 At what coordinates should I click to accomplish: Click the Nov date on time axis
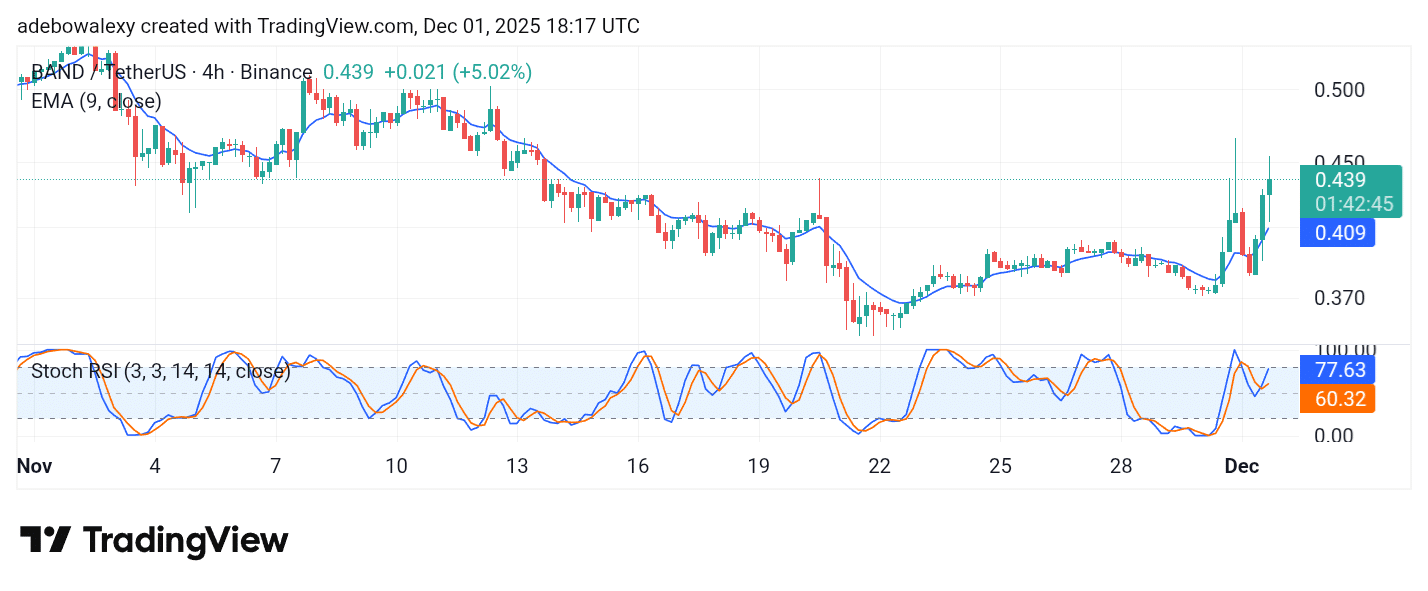tap(34, 466)
